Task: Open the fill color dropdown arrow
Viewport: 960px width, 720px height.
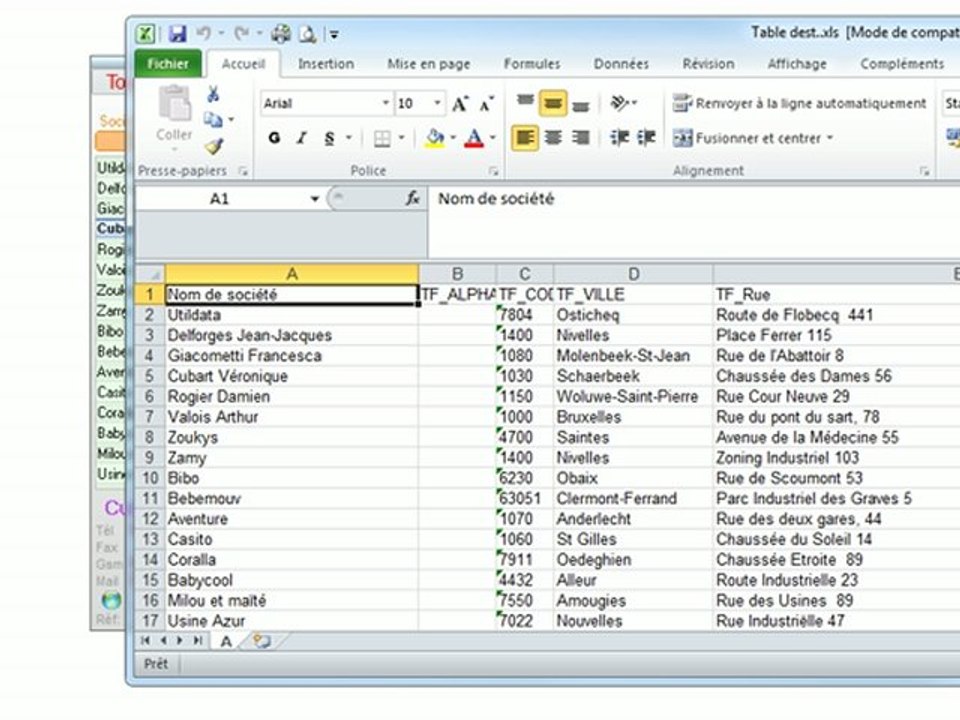Action: pos(453,138)
